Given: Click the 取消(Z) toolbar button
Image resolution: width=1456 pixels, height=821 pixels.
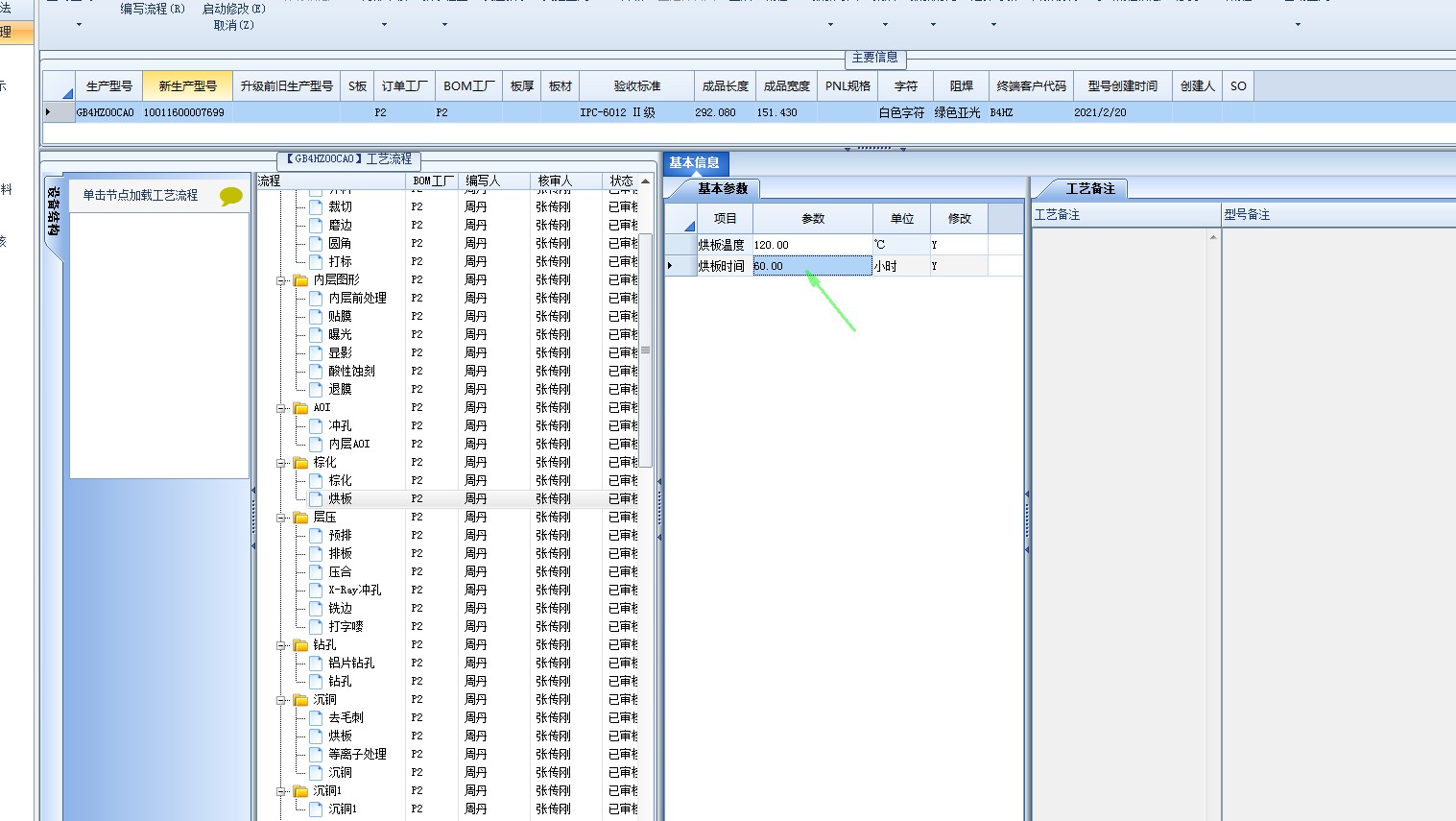Looking at the screenshot, I should coord(234,25).
